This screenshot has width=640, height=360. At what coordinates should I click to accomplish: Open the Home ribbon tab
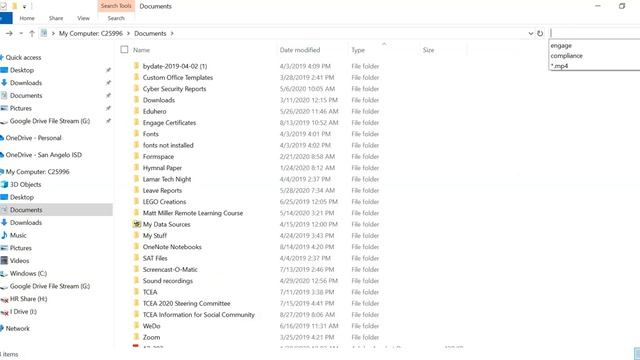tap(27, 18)
